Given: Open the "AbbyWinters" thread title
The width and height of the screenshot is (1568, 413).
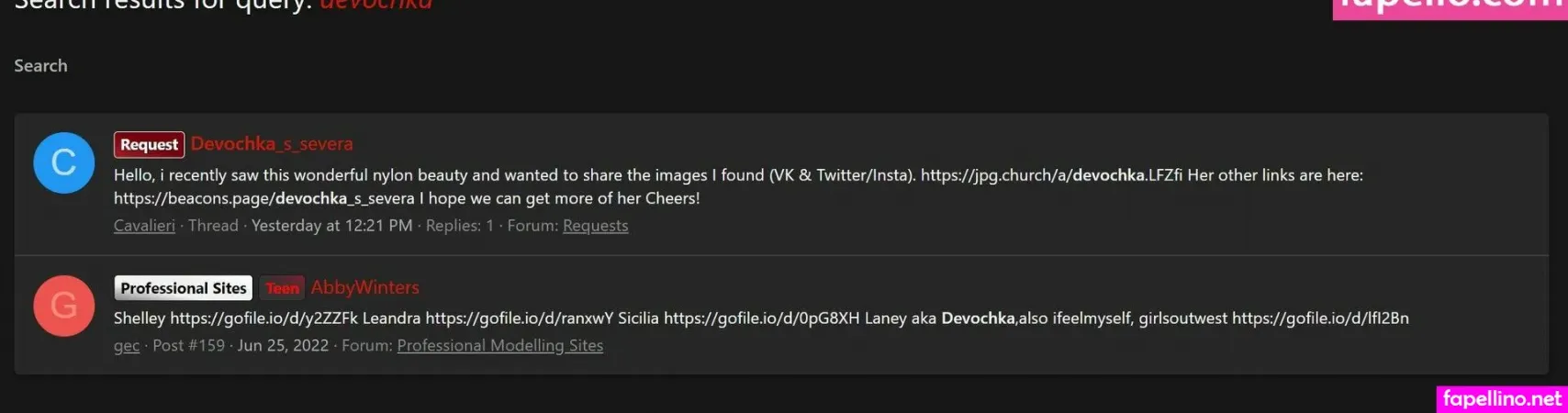Looking at the screenshot, I should (x=364, y=287).
